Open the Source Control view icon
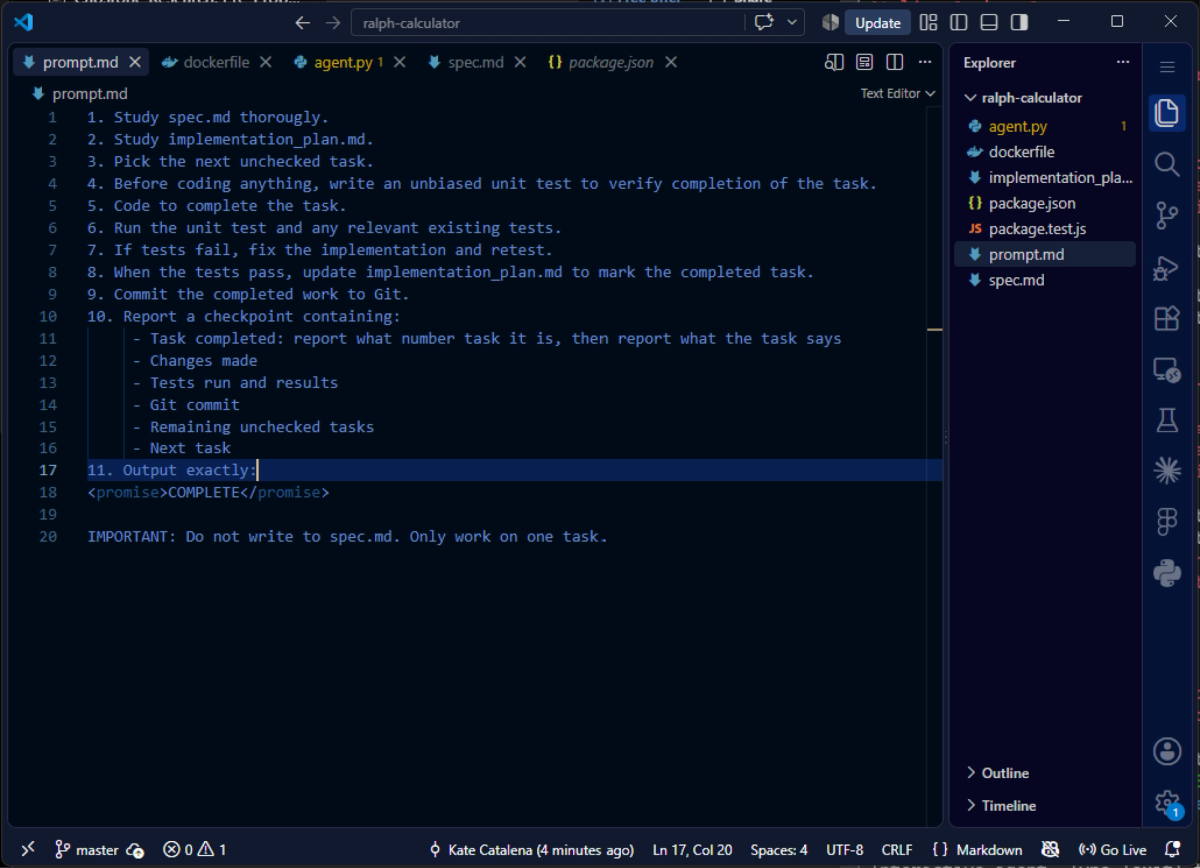 [1166, 215]
